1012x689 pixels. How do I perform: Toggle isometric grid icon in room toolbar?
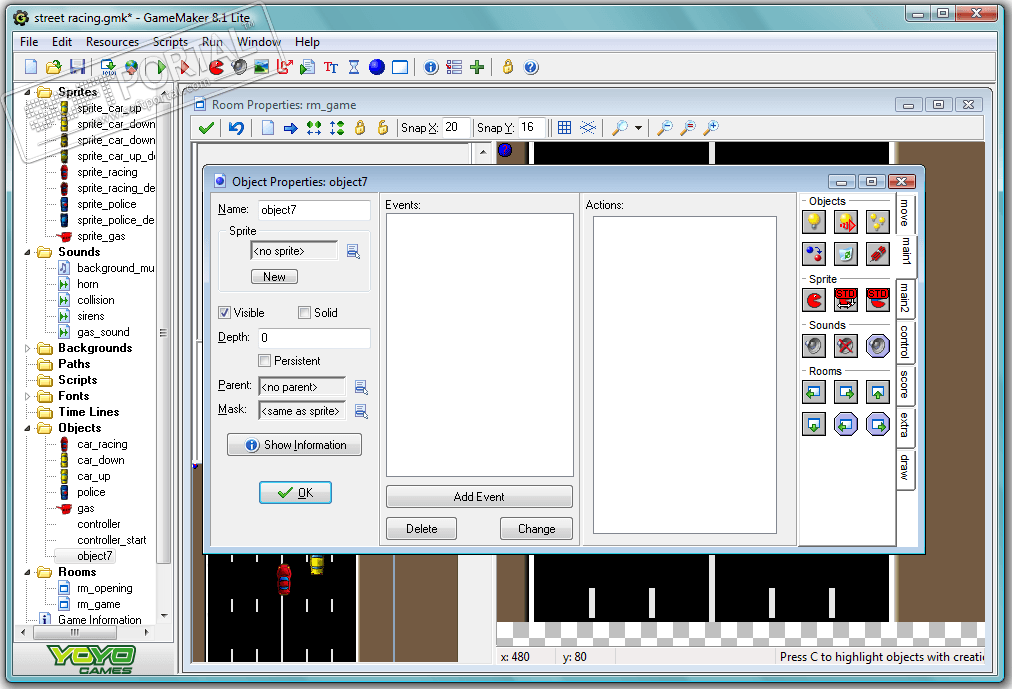(x=588, y=128)
